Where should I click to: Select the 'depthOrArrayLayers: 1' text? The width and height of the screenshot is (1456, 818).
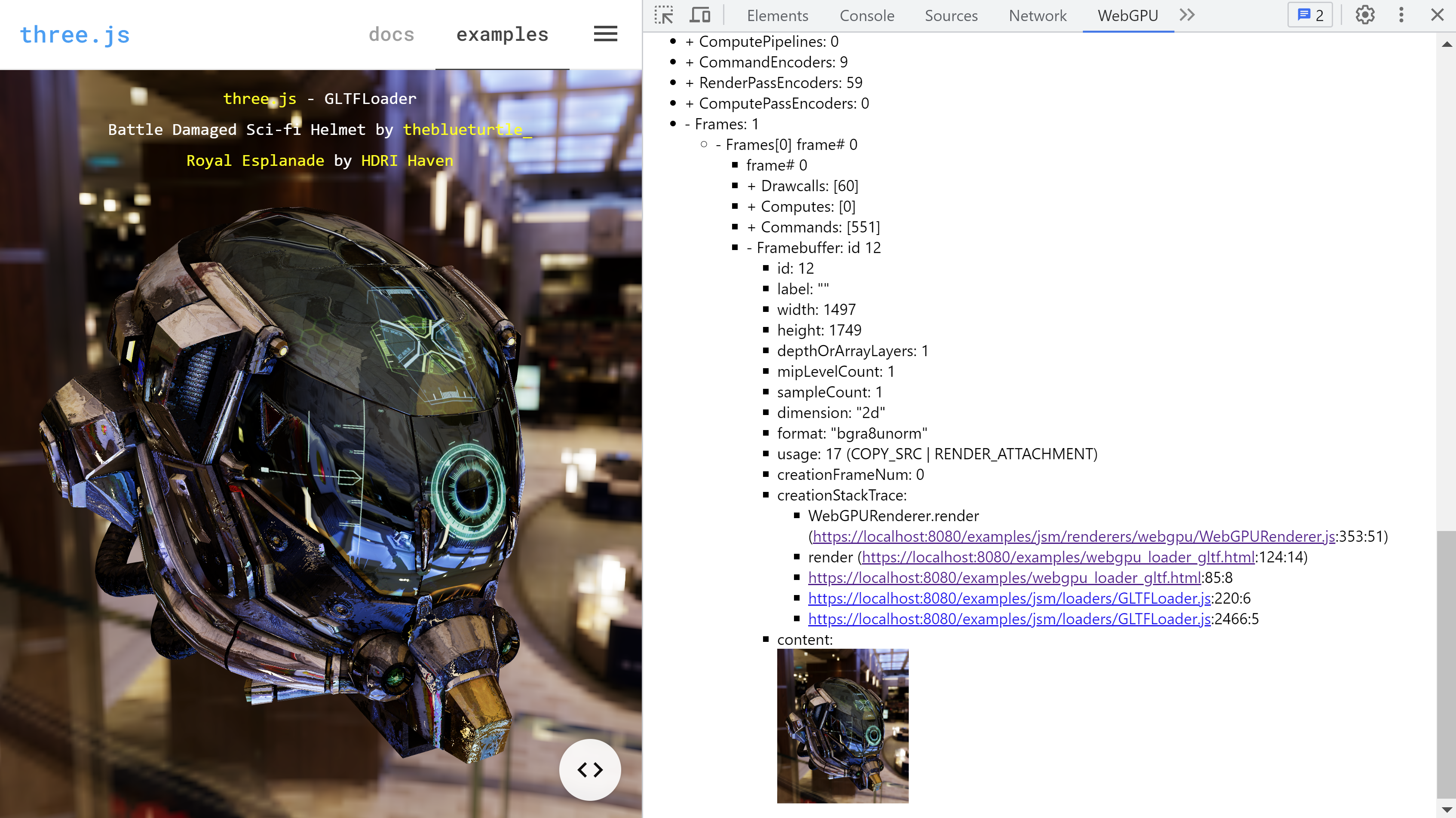(x=852, y=351)
